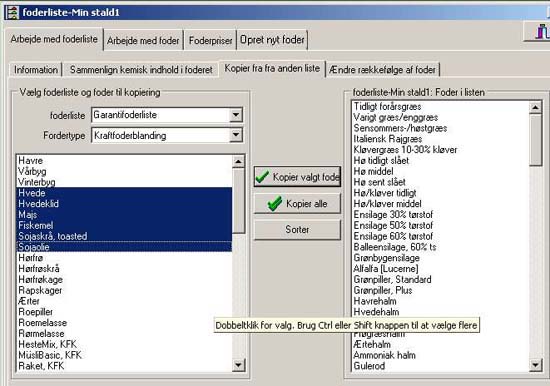Select Vinterbyg in the left list
The height and width of the screenshot is (386, 550).
pos(124,182)
